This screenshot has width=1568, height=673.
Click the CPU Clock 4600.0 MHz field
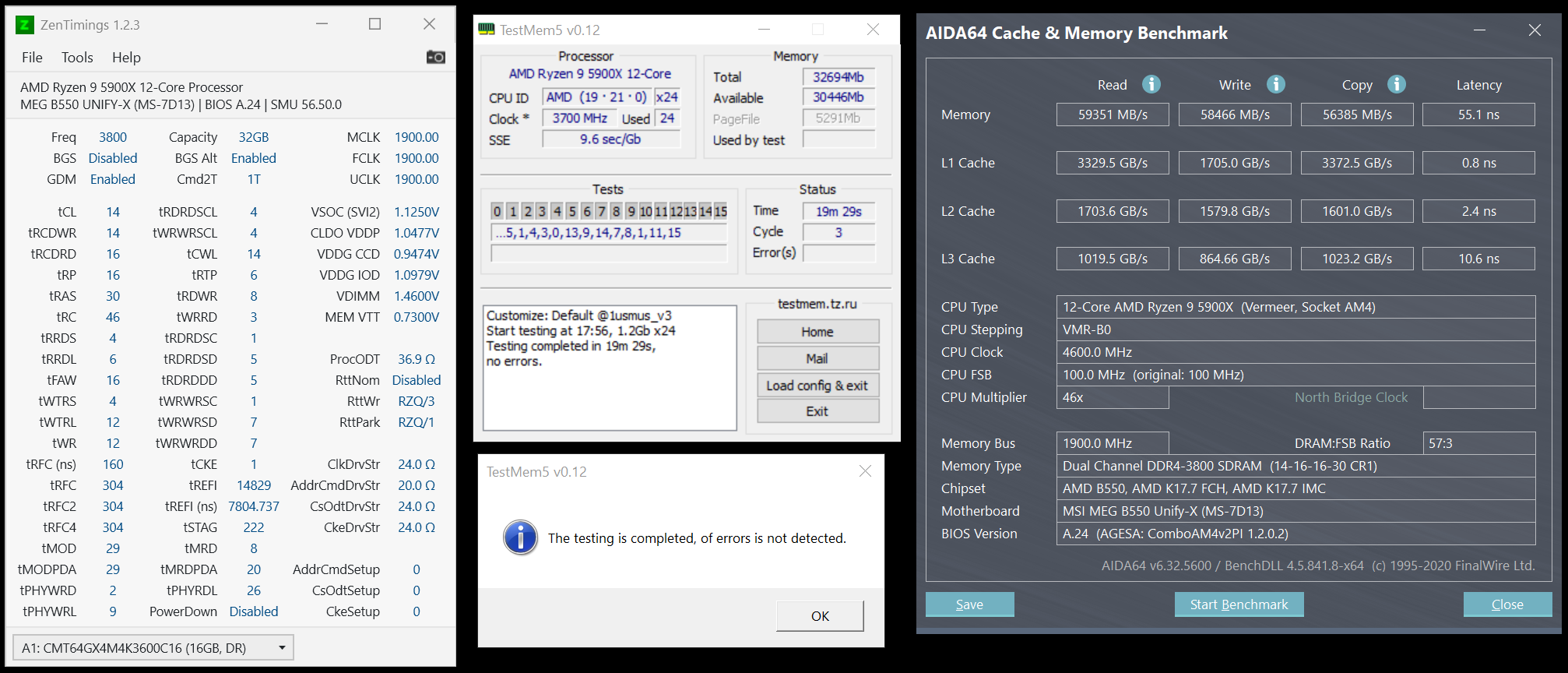[x=1296, y=352]
